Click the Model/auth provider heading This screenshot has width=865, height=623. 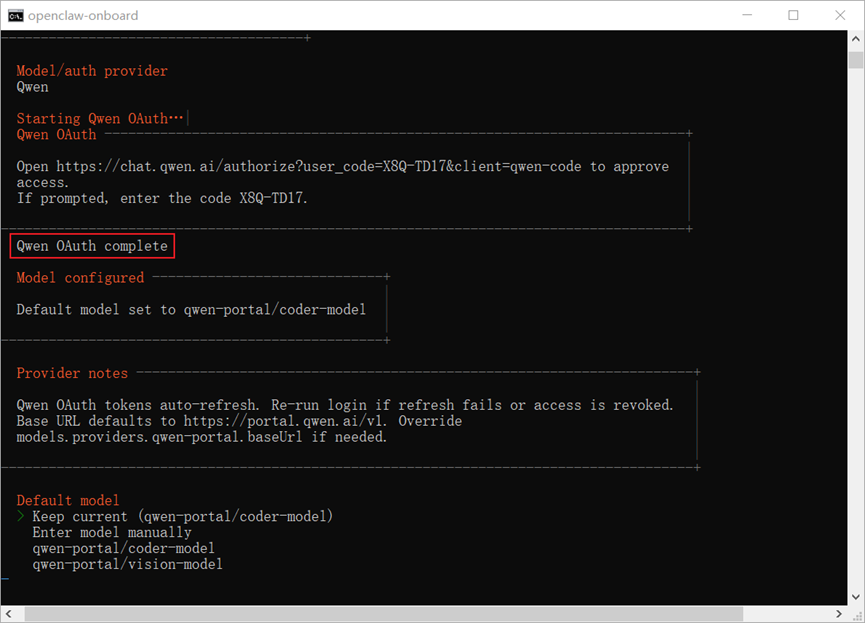pyautogui.click(x=92, y=71)
